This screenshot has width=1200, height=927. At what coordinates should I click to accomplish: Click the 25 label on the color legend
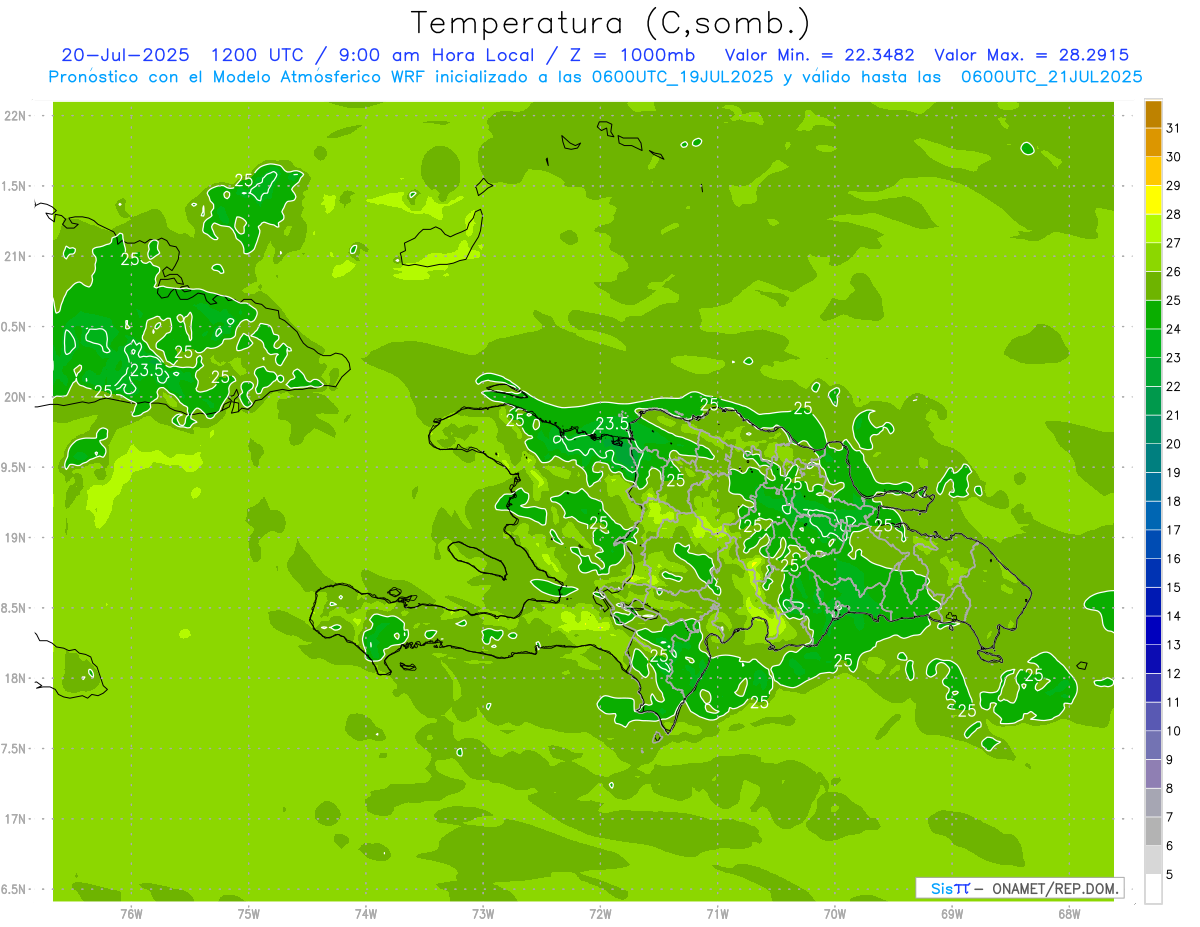(x=1174, y=300)
